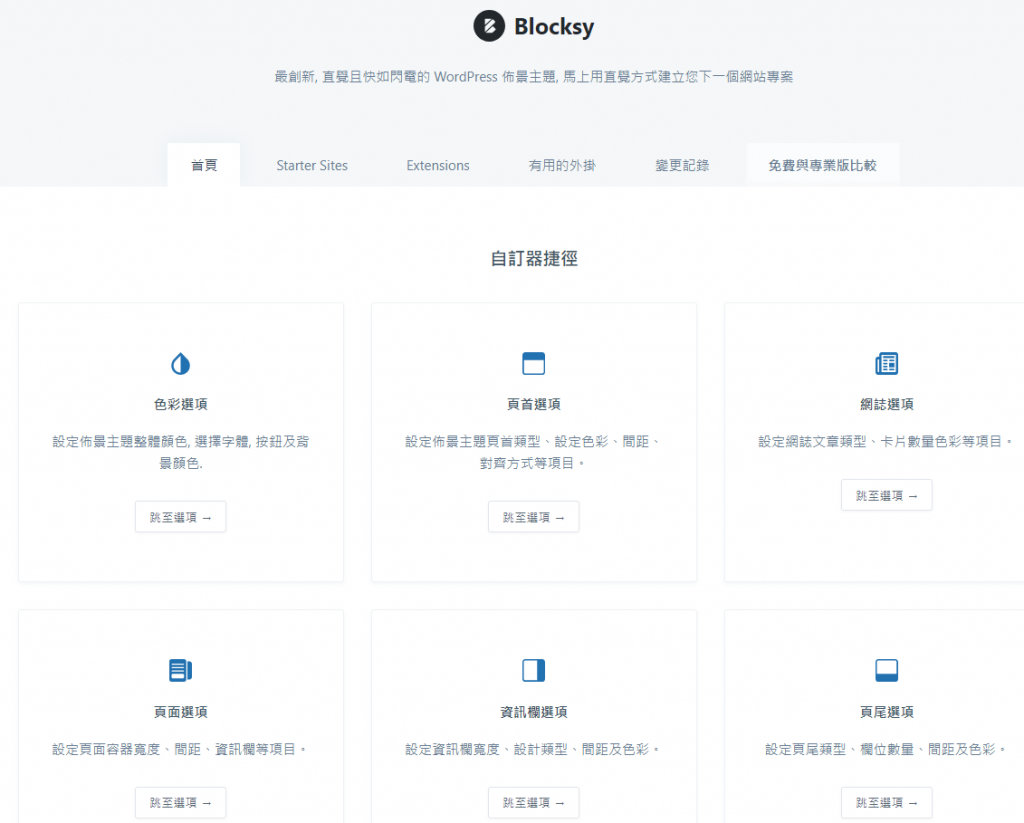Open the 變更記錄 tab
Screen dimensions: 1024x823
(682, 165)
